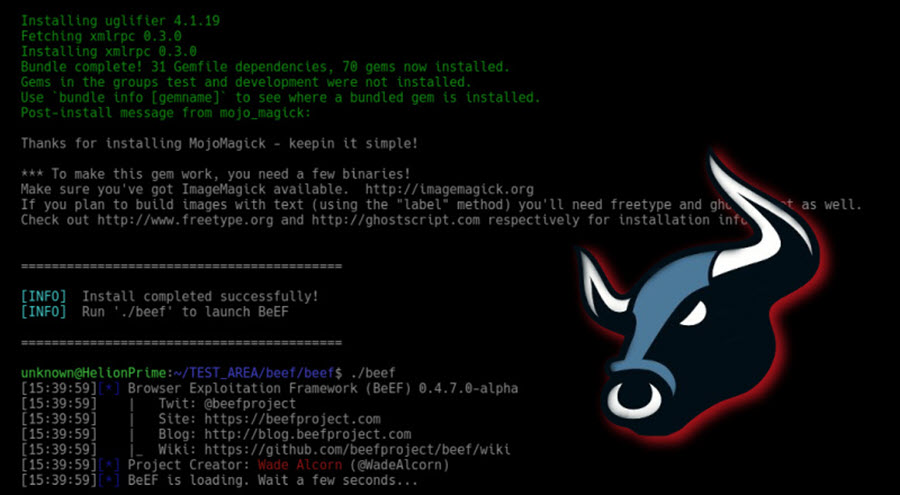
Task: Click the bull's white eye
Action: click(693, 314)
